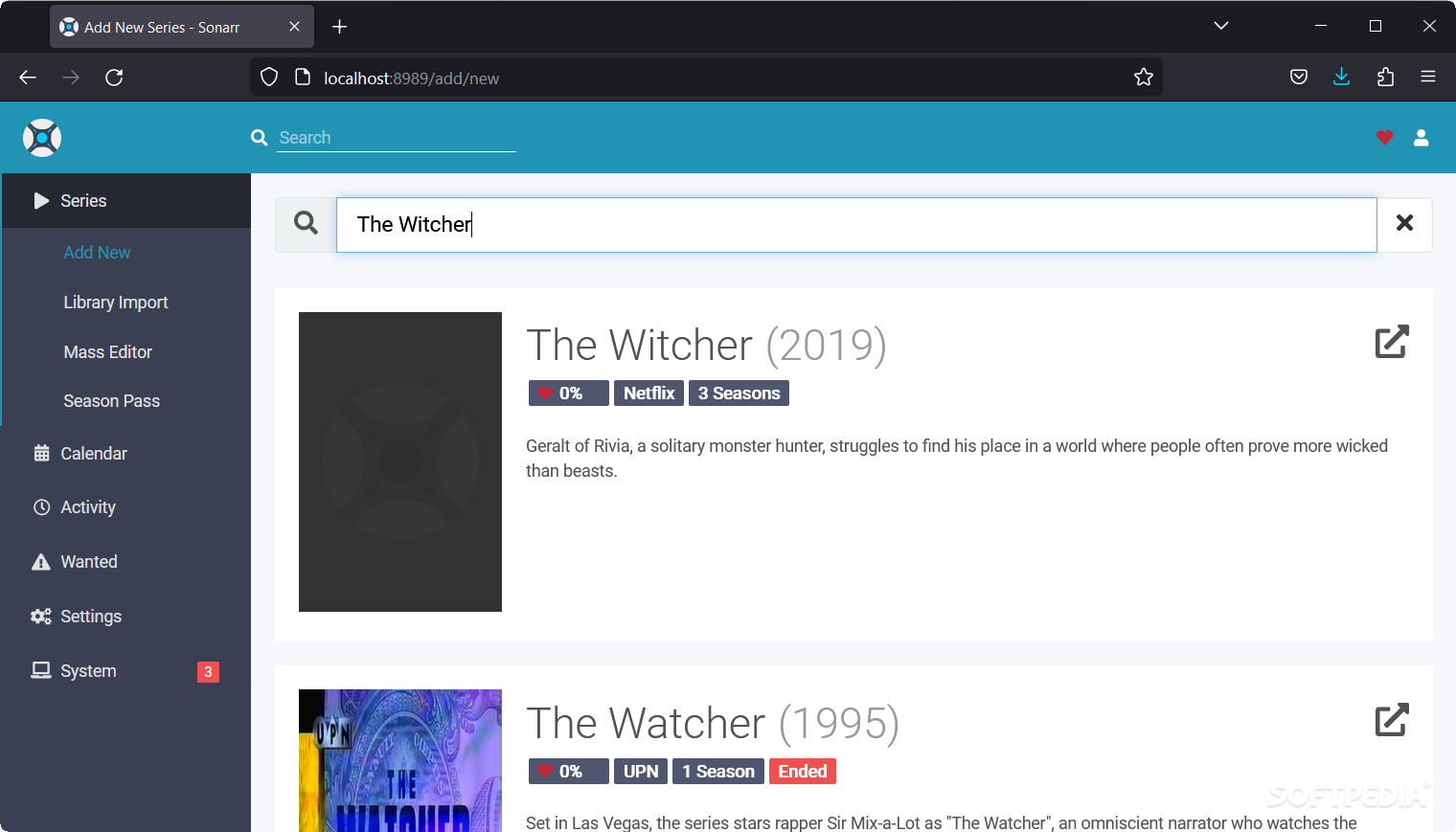1456x832 pixels.
Task: Open the browser hamburger menu
Action: [1428, 78]
